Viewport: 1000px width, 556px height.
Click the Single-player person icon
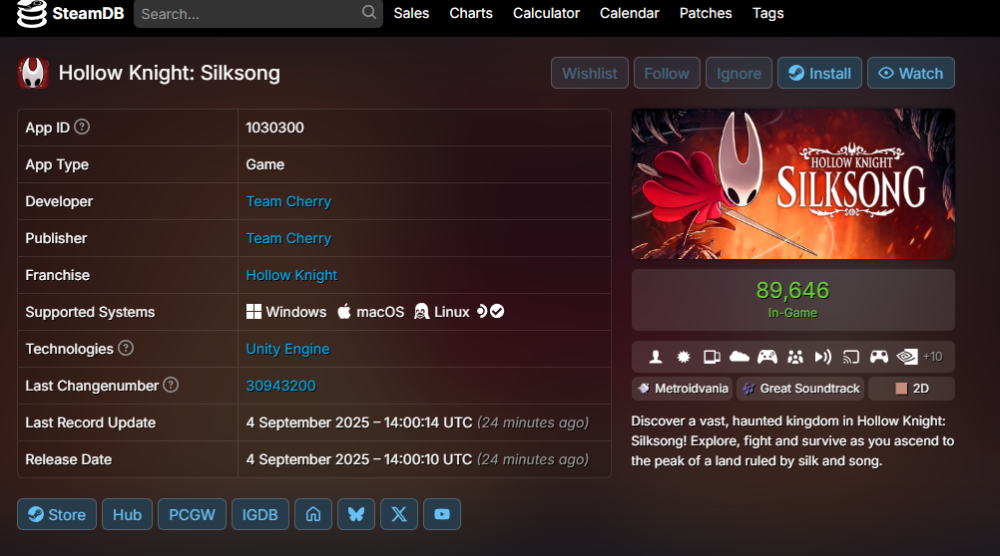[655, 356]
